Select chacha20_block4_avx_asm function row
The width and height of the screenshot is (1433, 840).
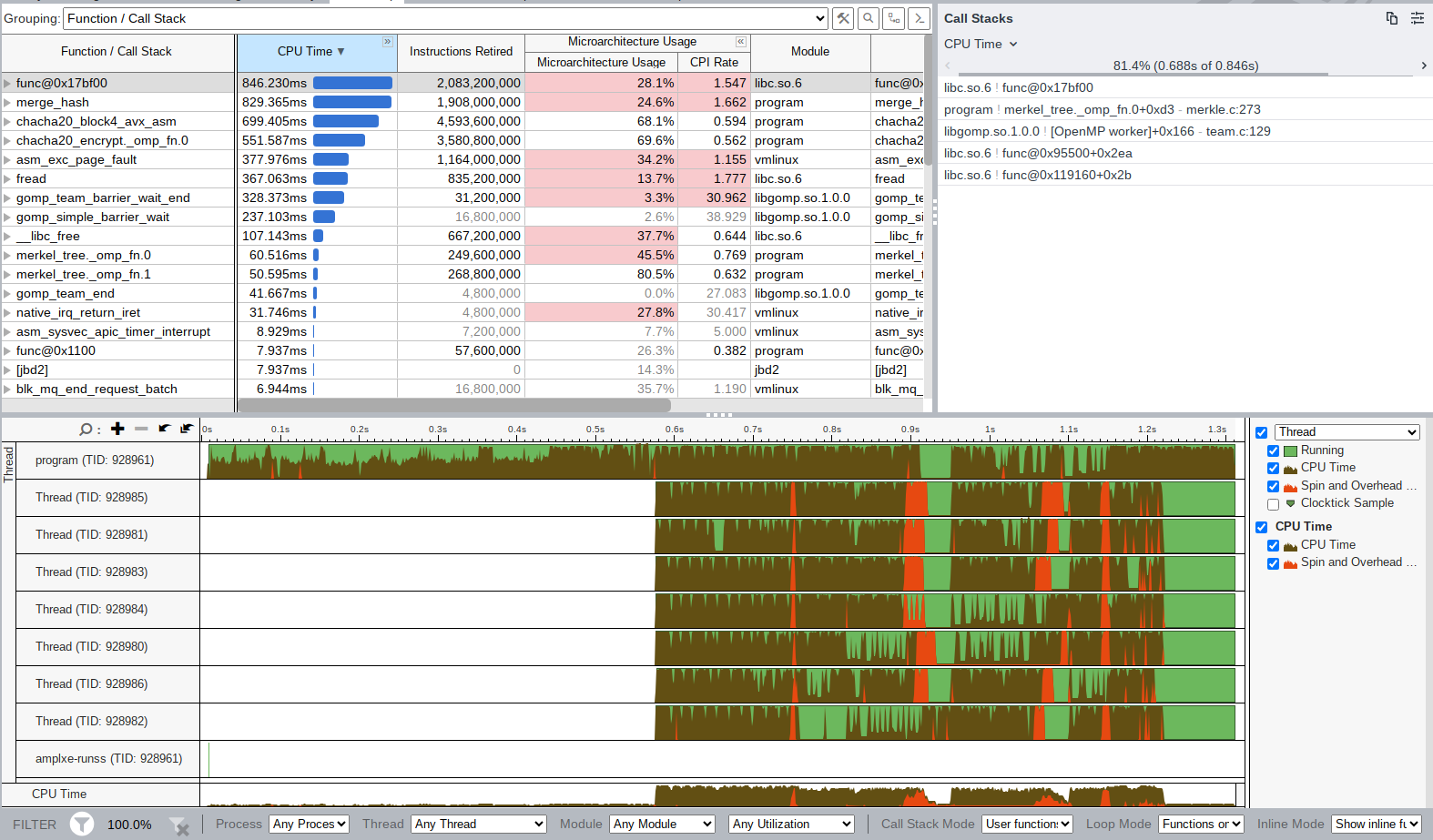click(x=97, y=121)
